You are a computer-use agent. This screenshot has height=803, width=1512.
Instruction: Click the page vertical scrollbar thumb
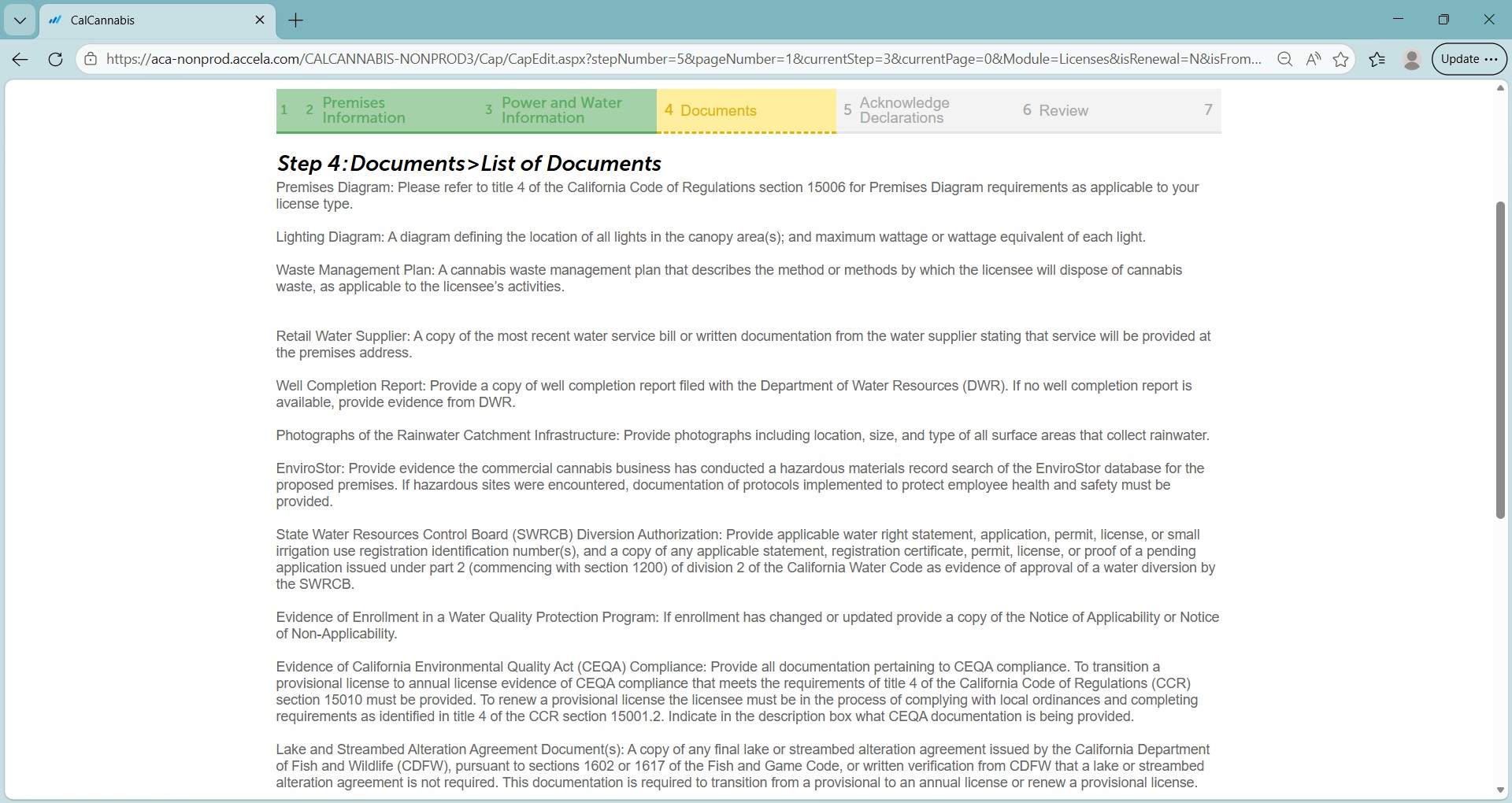click(1500, 360)
